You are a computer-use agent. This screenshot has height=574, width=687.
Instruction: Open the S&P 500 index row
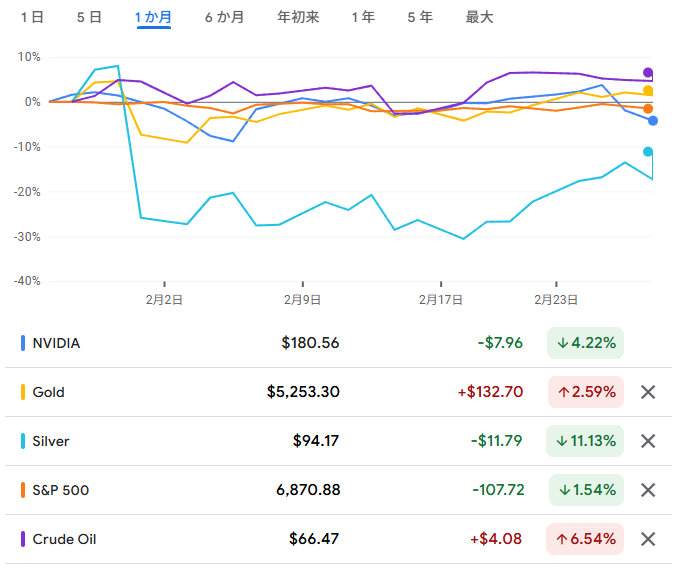[62, 490]
